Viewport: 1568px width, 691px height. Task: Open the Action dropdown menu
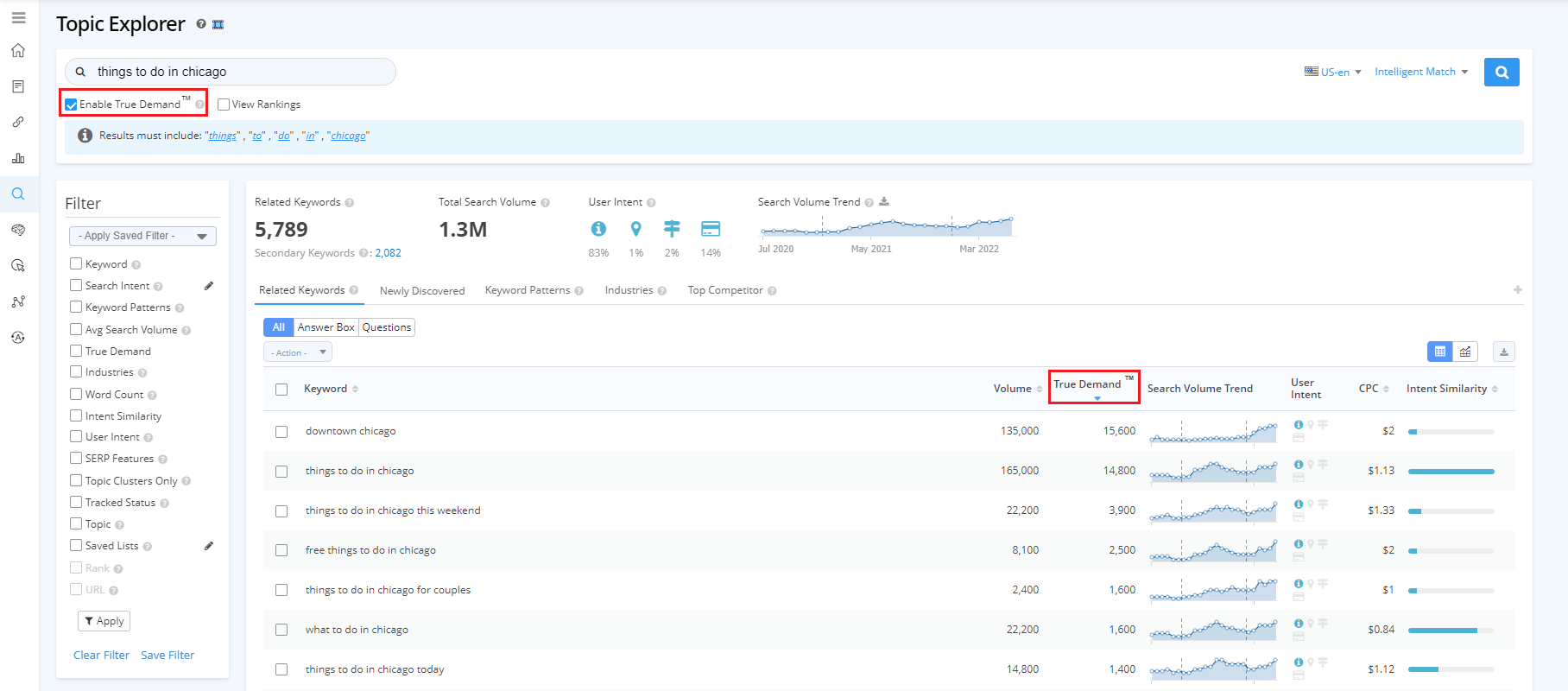[x=297, y=352]
